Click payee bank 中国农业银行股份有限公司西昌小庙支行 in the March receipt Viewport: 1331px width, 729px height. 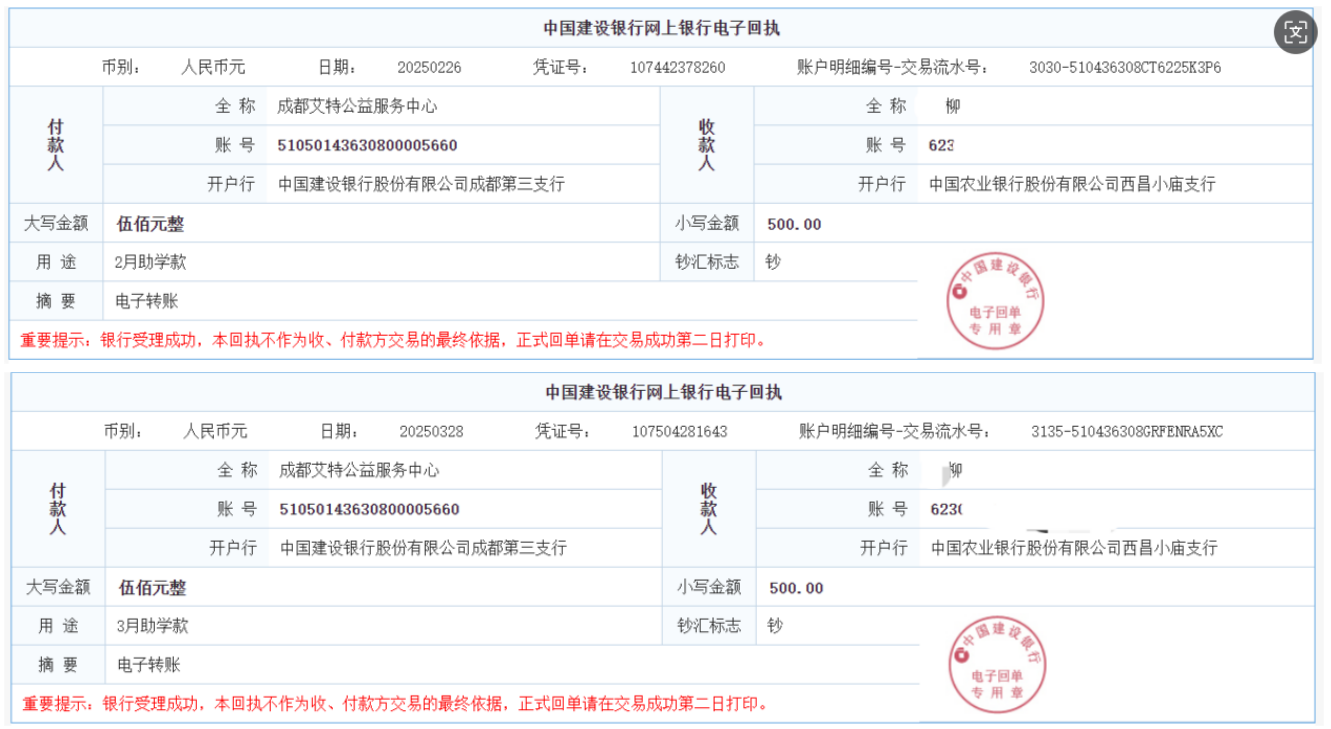pos(1074,548)
